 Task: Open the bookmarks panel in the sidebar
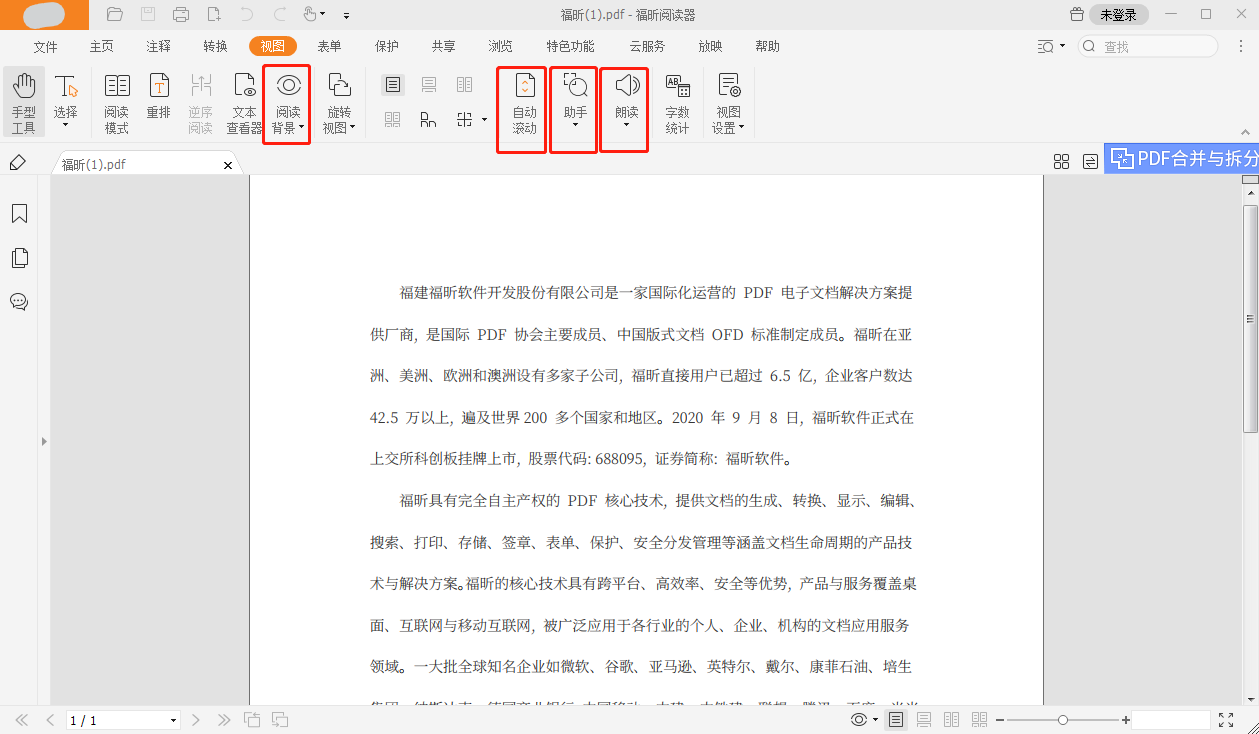(19, 212)
